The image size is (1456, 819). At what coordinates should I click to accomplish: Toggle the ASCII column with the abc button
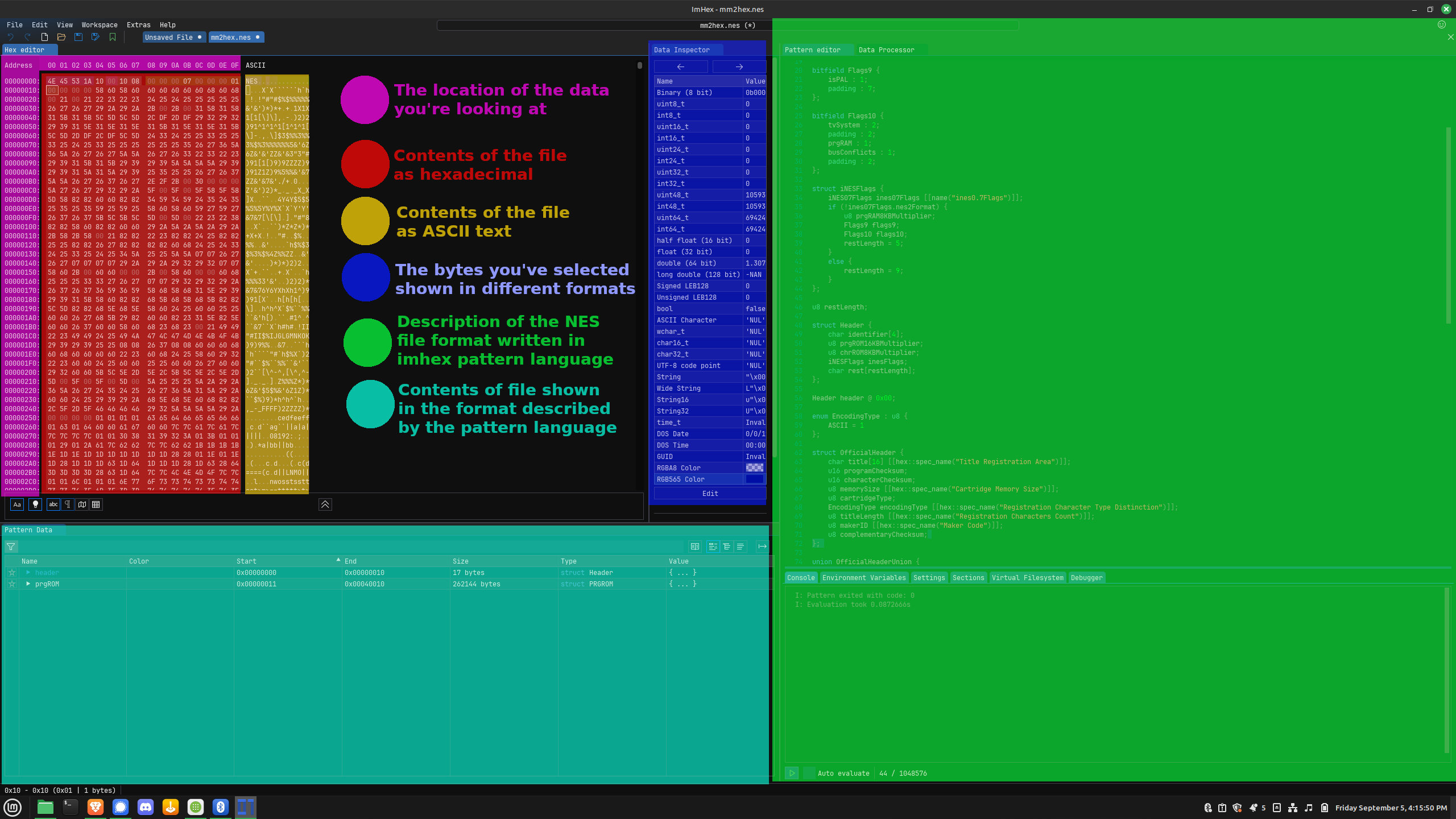(53, 504)
